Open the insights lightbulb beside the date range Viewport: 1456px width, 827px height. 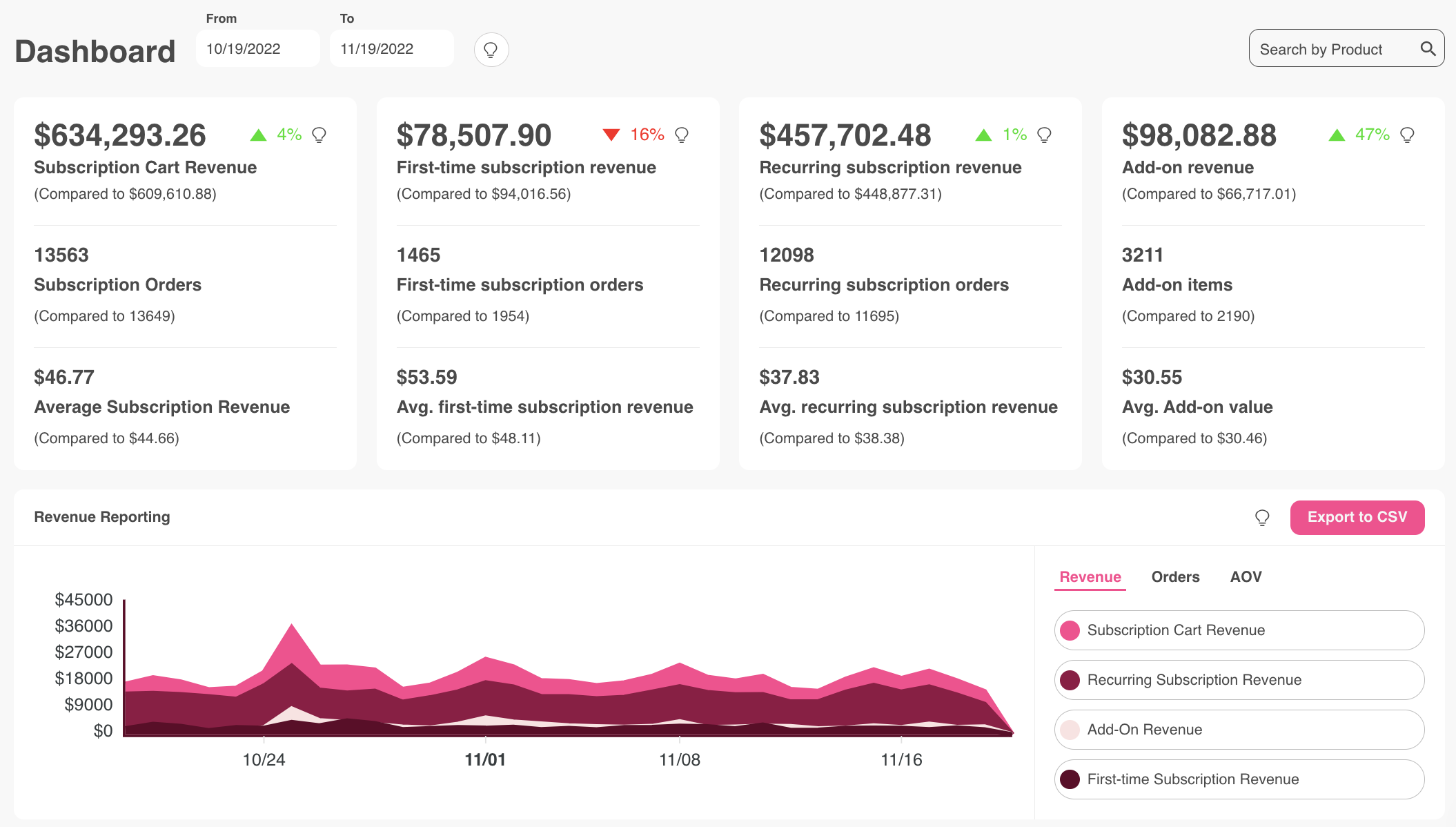point(491,49)
